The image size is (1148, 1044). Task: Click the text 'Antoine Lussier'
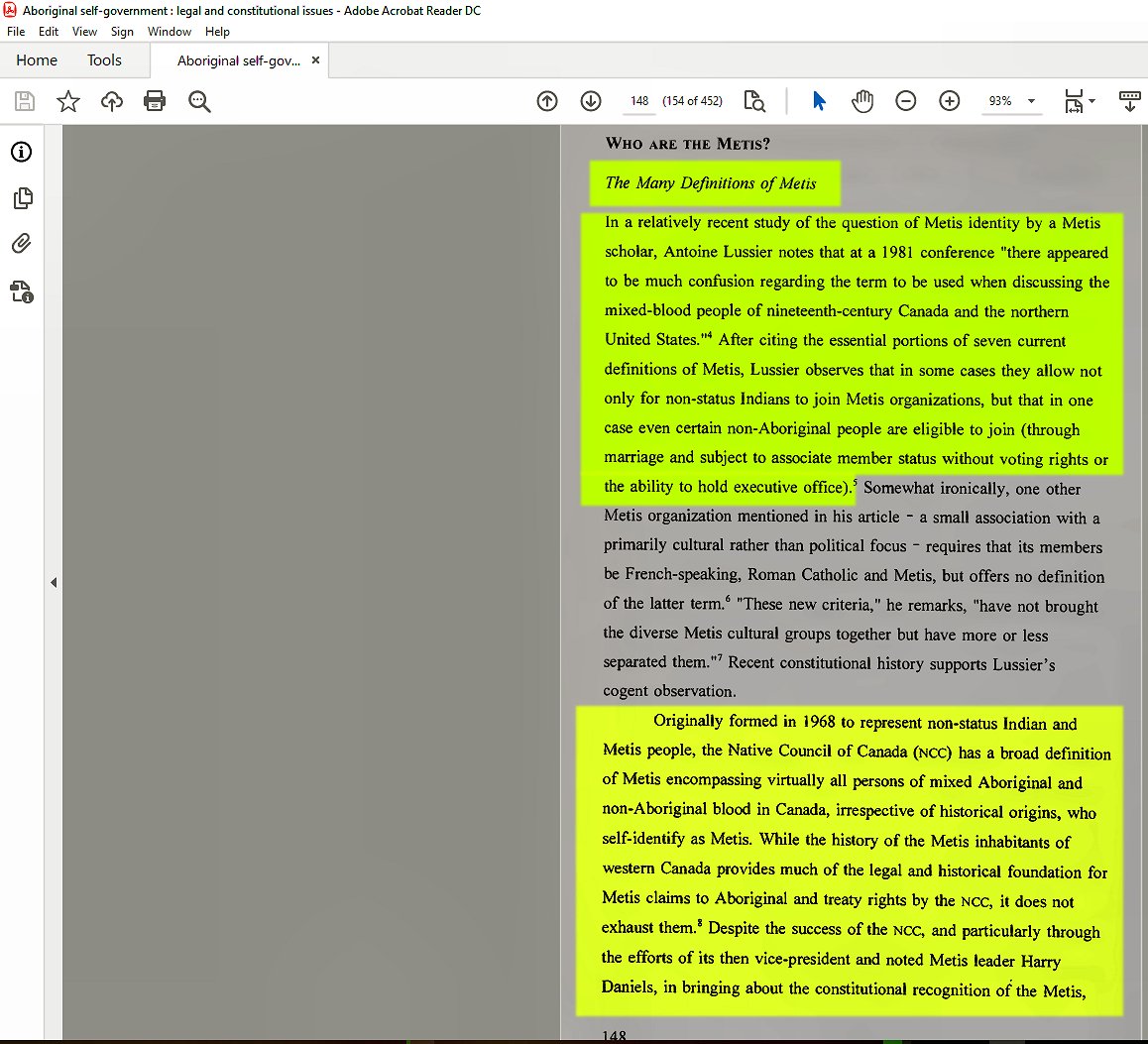[718, 252]
